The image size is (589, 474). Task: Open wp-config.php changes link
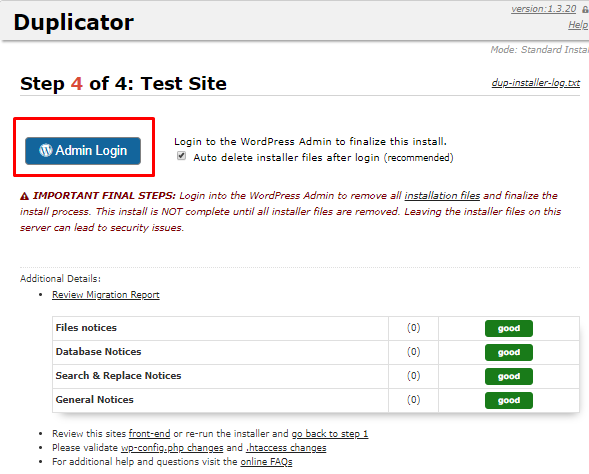pos(172,448)
